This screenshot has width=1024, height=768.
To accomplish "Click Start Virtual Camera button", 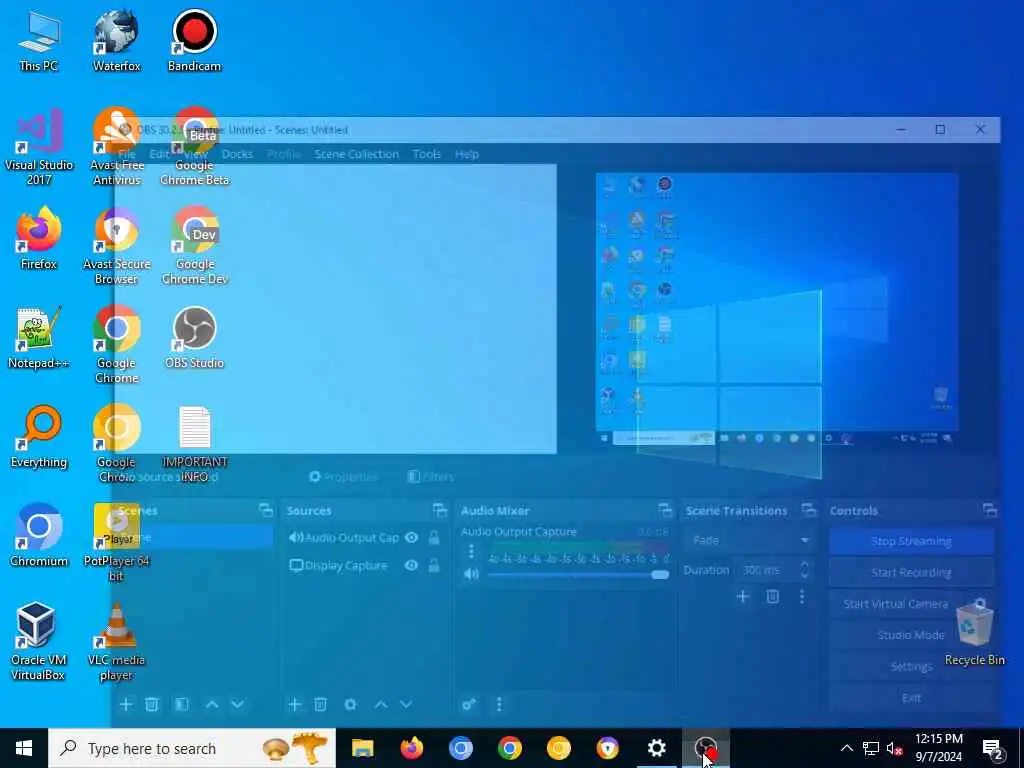I will tap(896, 603).
